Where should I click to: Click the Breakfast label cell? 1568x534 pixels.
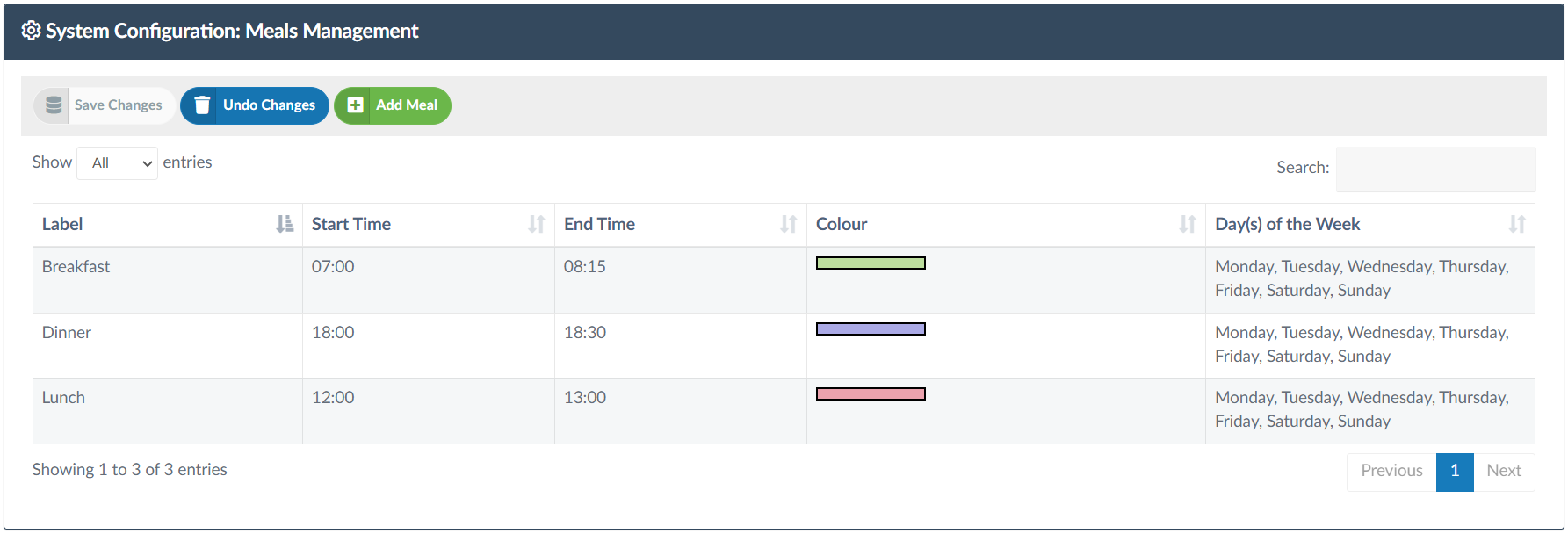(x=76, y=267)
